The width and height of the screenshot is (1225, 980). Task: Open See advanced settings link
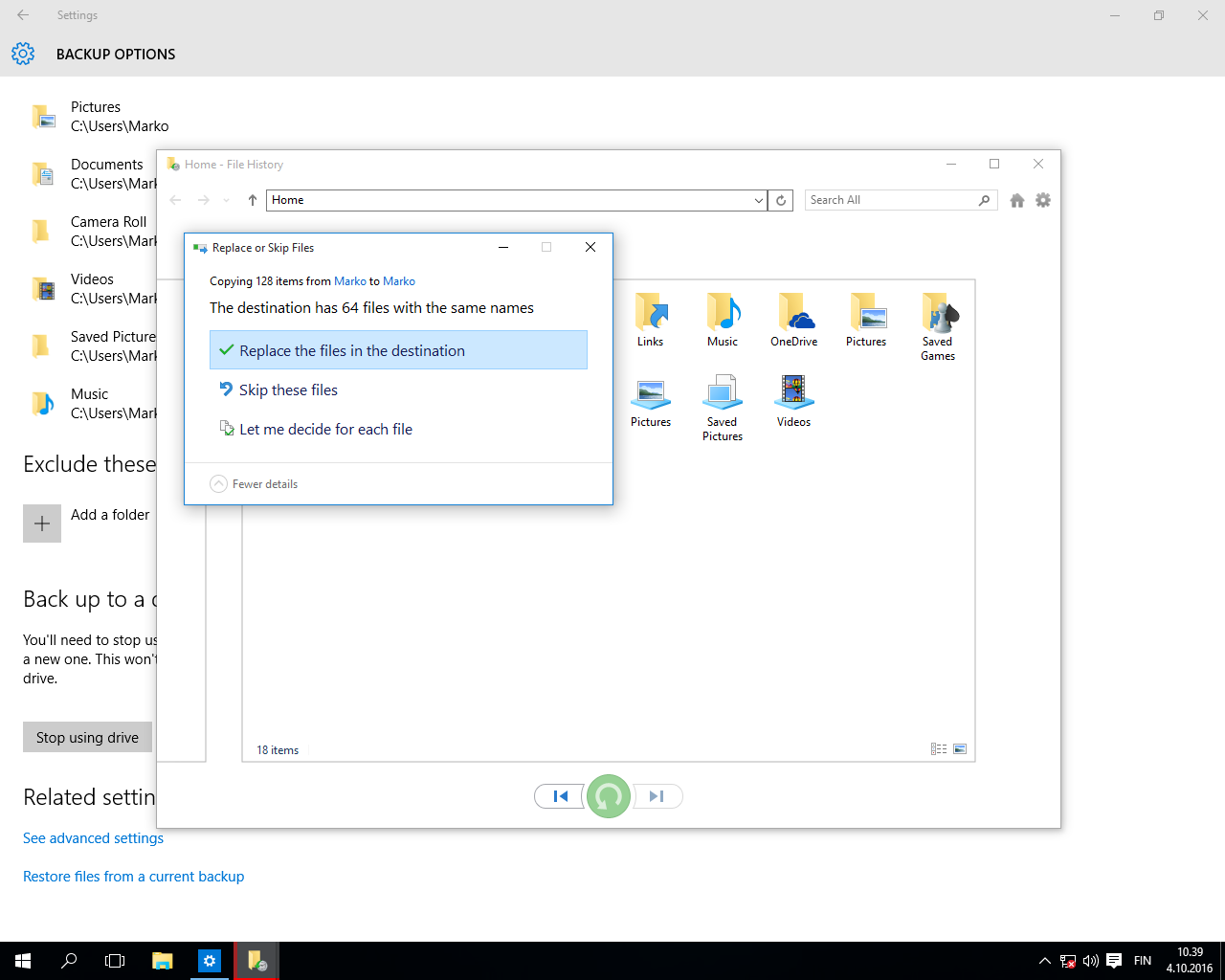93,838
